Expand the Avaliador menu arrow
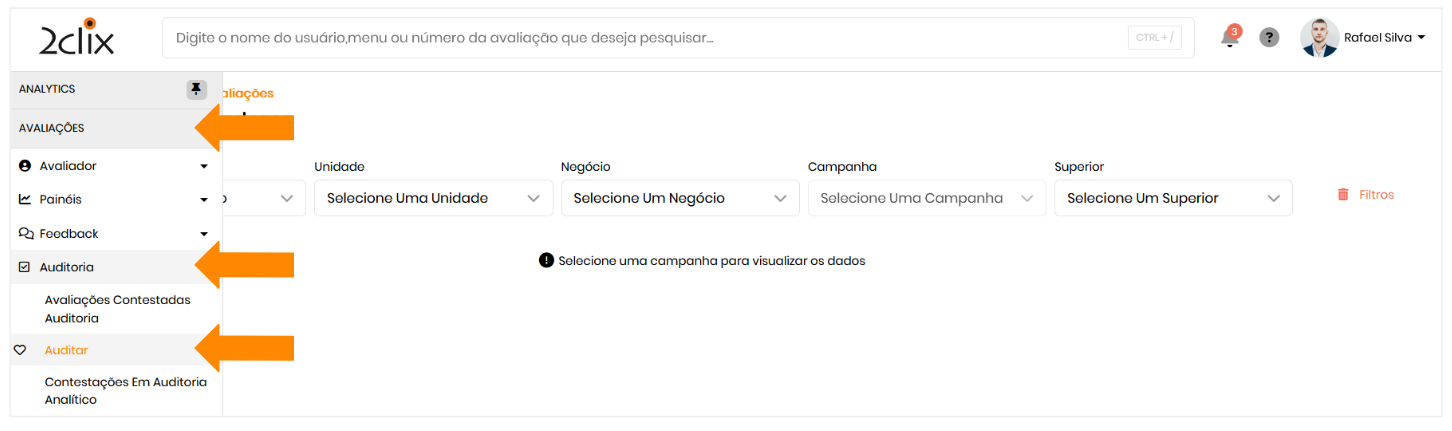This screenshot has width=1452, height=431. [204, 166]
